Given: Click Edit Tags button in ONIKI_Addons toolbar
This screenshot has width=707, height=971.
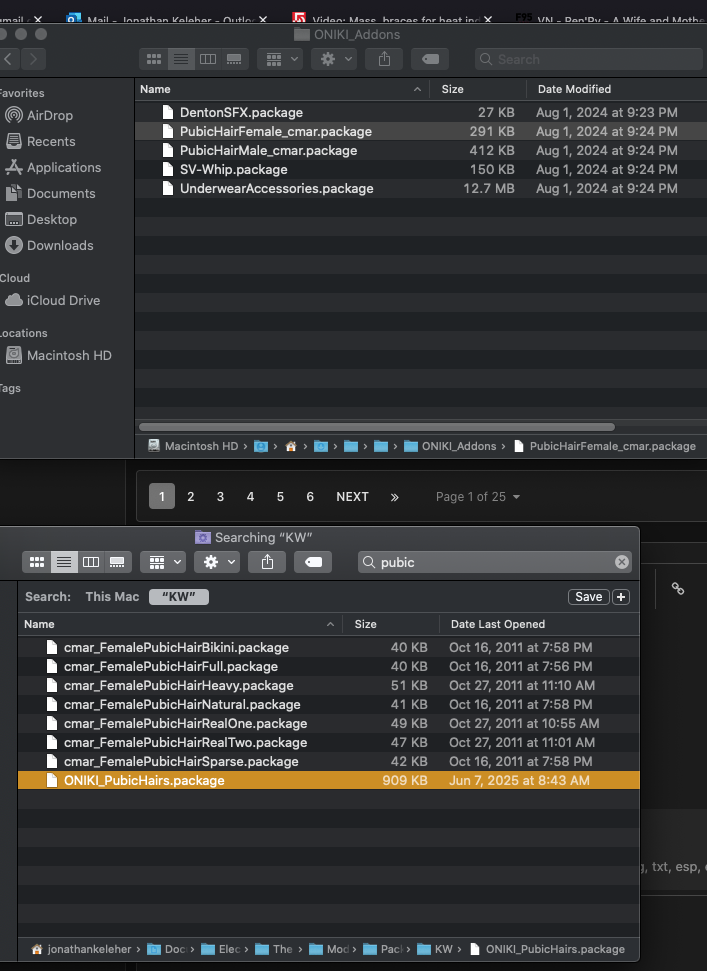Looking at the screenshot, I should (x=430, y=59).
